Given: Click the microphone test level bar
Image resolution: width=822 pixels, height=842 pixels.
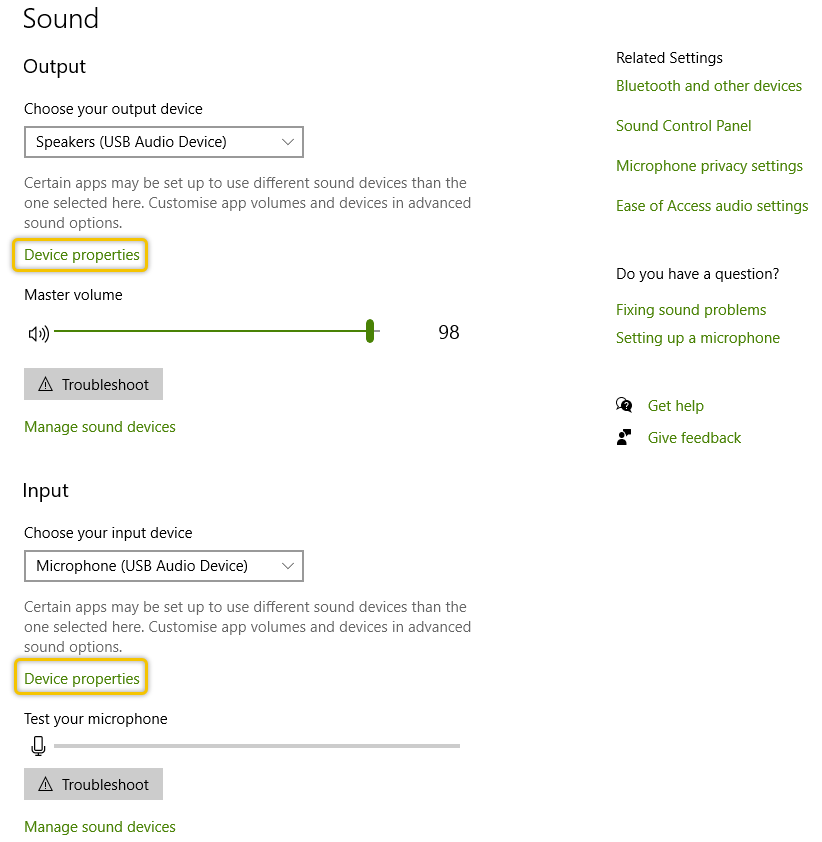Looking at the screenshot, I should (257, 746).
